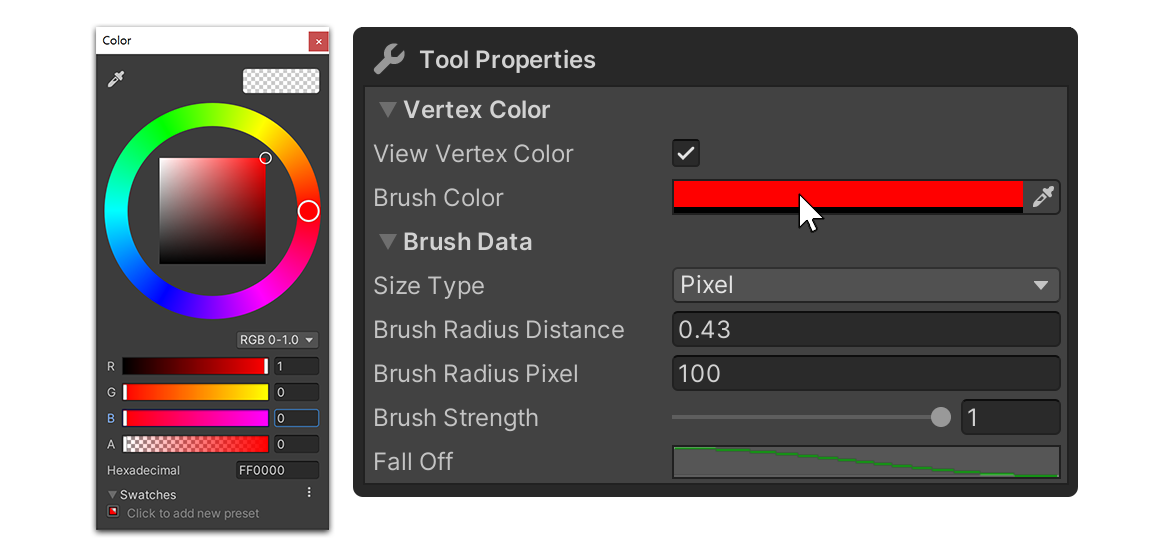
Task: Click the G value input field
Action: click(x=296, y=392)
